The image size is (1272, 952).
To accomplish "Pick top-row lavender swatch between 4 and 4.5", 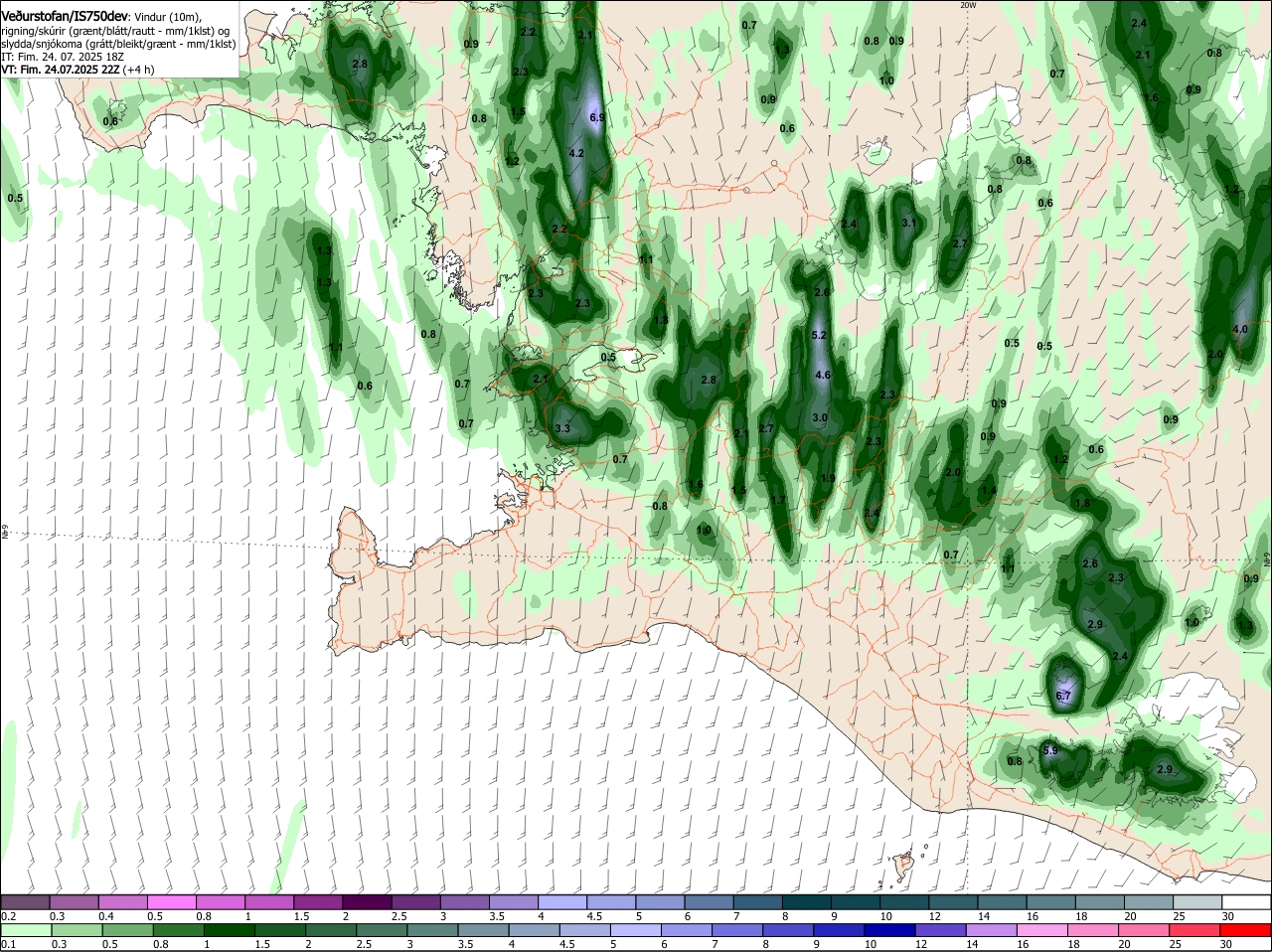I will click(560, 902).
